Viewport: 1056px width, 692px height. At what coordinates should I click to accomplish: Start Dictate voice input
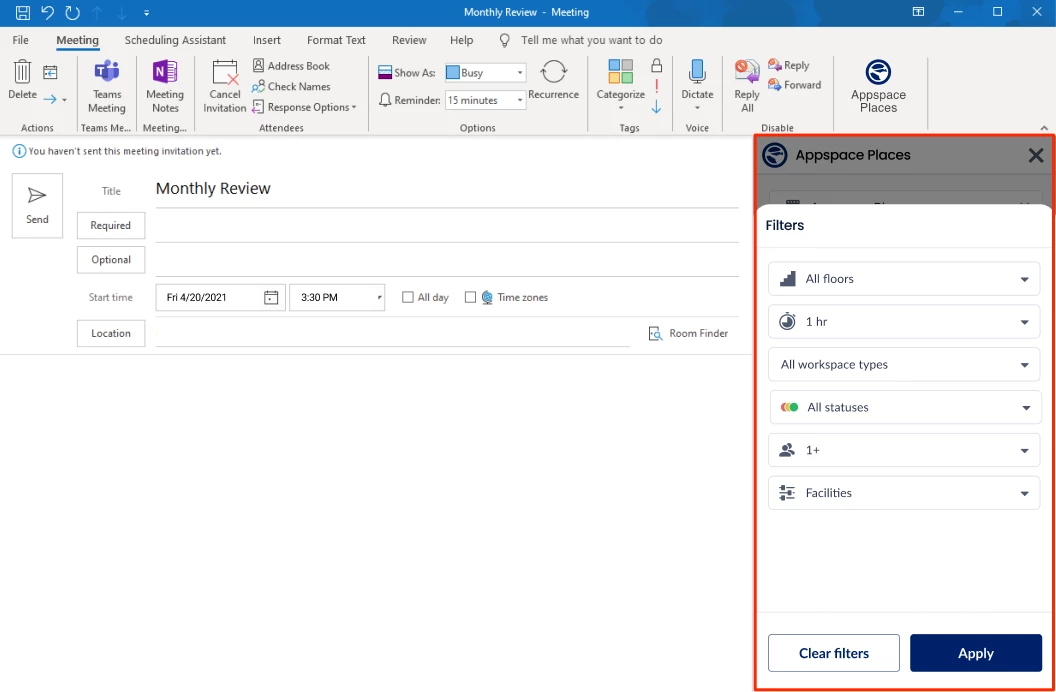pyautogui.click(x=697, y=85)
